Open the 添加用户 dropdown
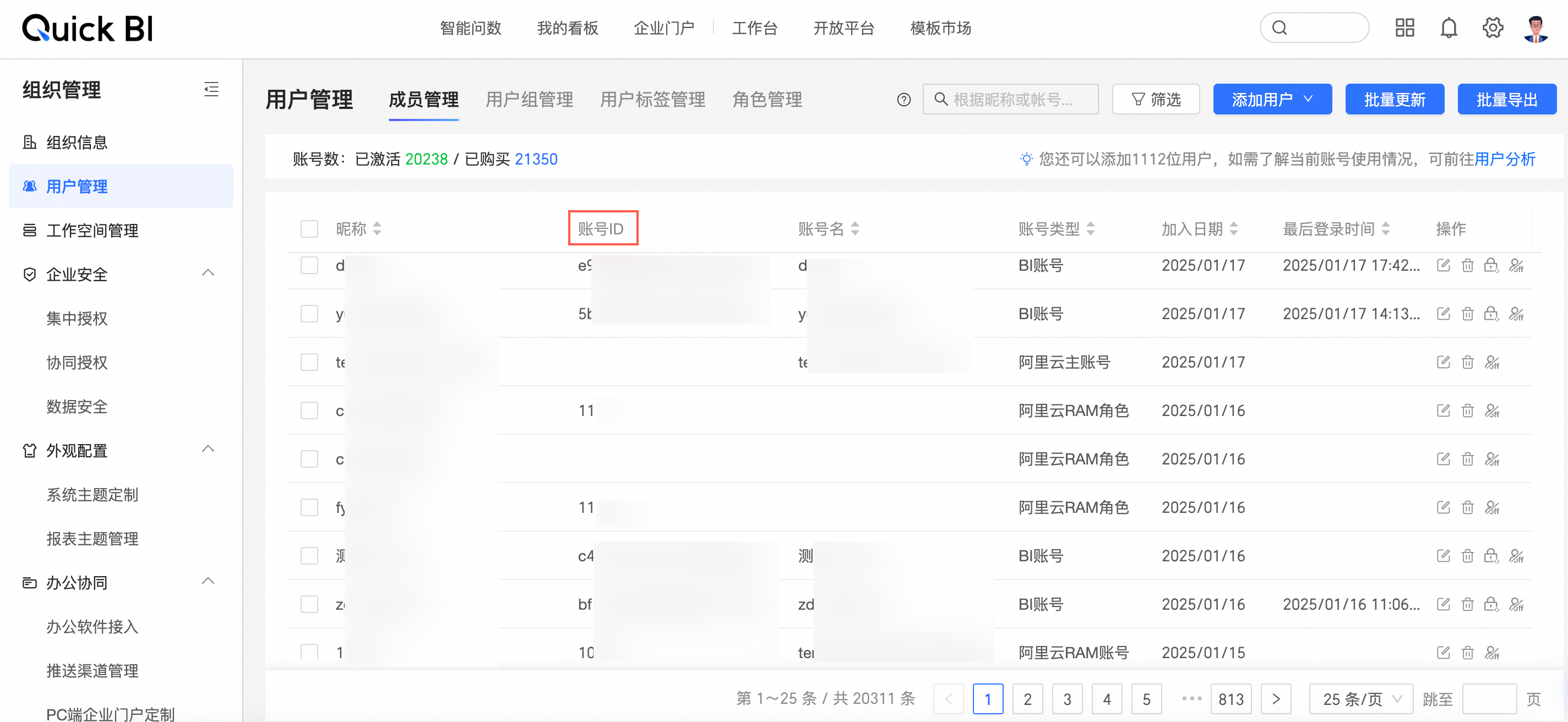 [x=1272, y=99]
